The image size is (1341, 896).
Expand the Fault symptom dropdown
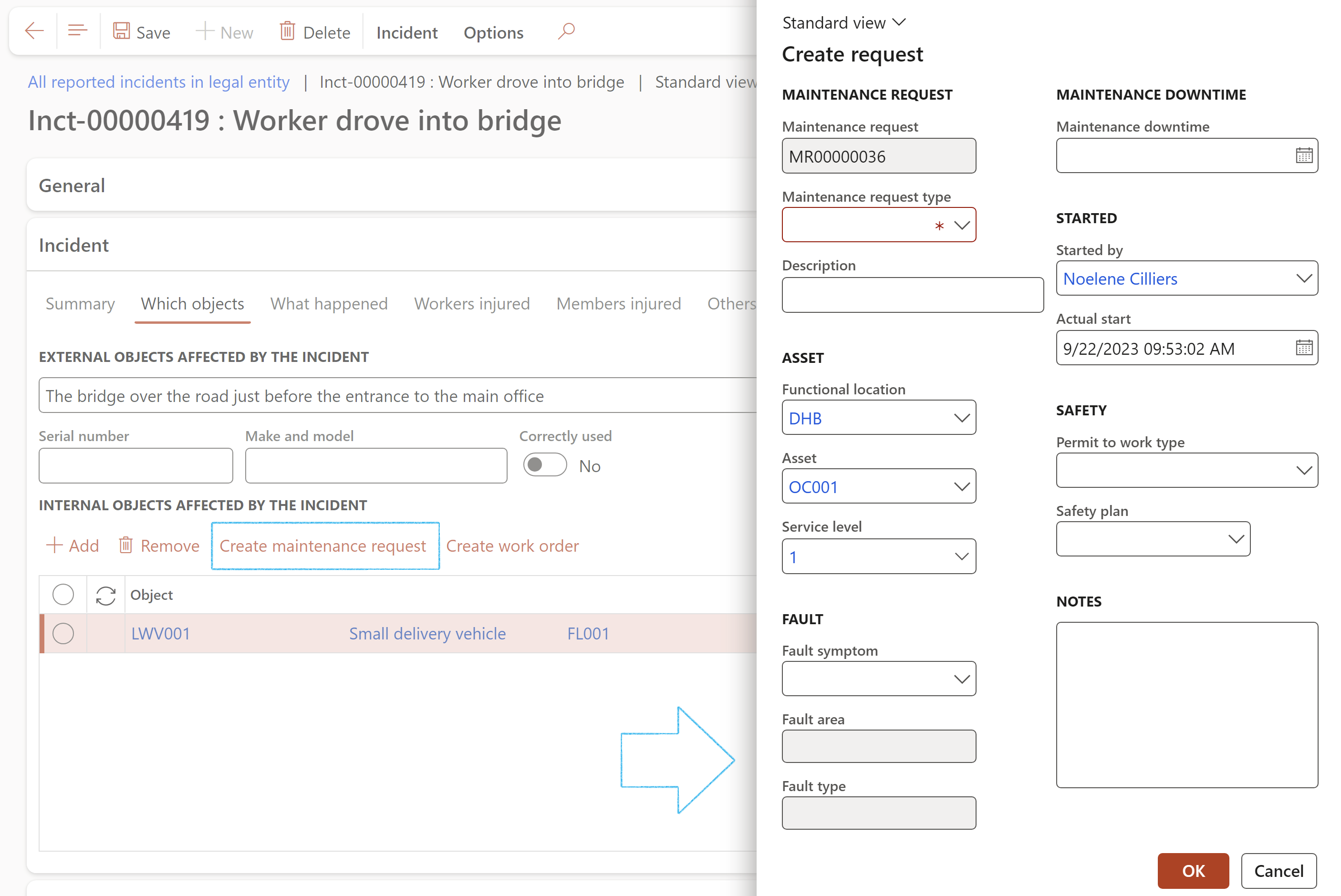pyautogui.click(x=960, y=679)
